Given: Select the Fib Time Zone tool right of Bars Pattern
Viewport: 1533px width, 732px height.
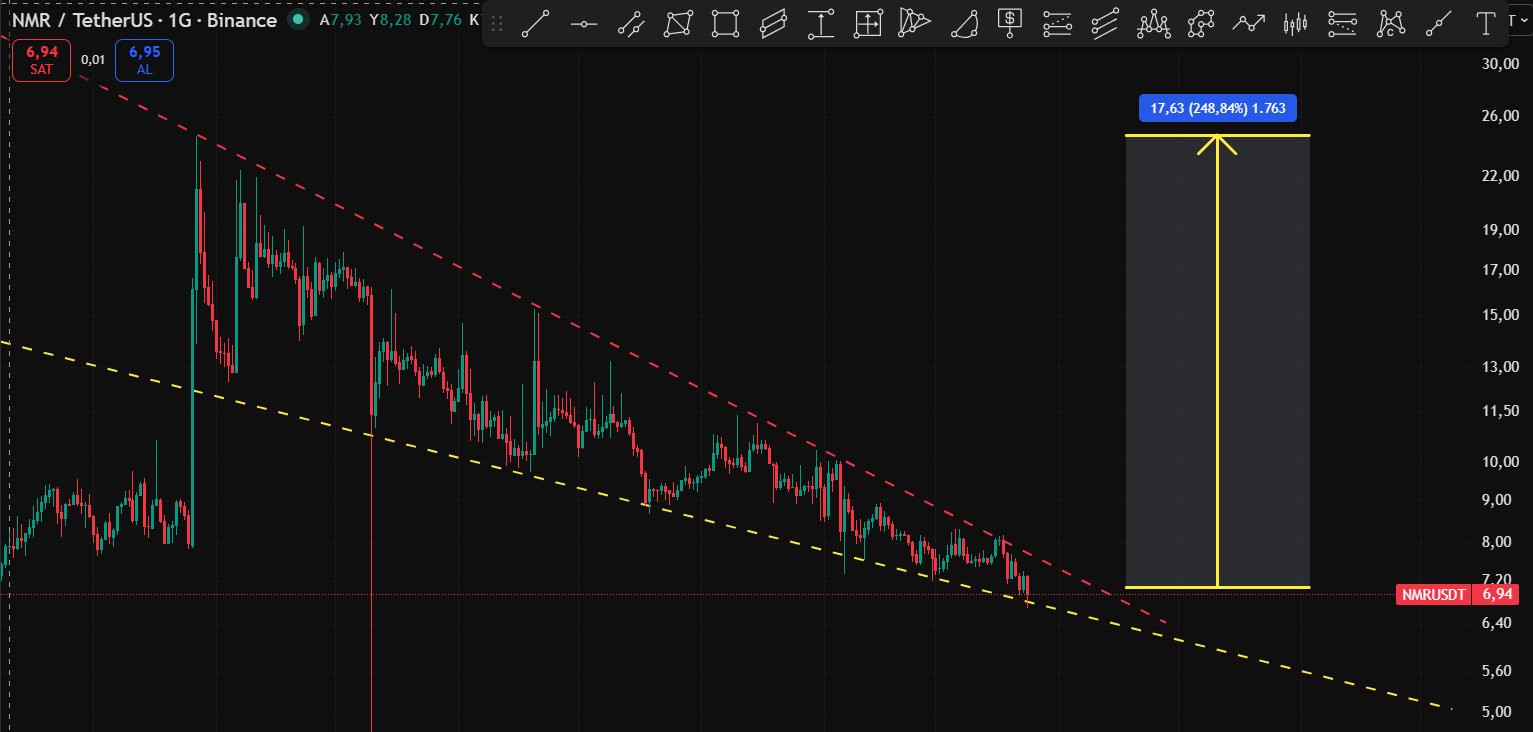Looking at the screenshot, I should pyautogui.click(x=1342, y=23).
